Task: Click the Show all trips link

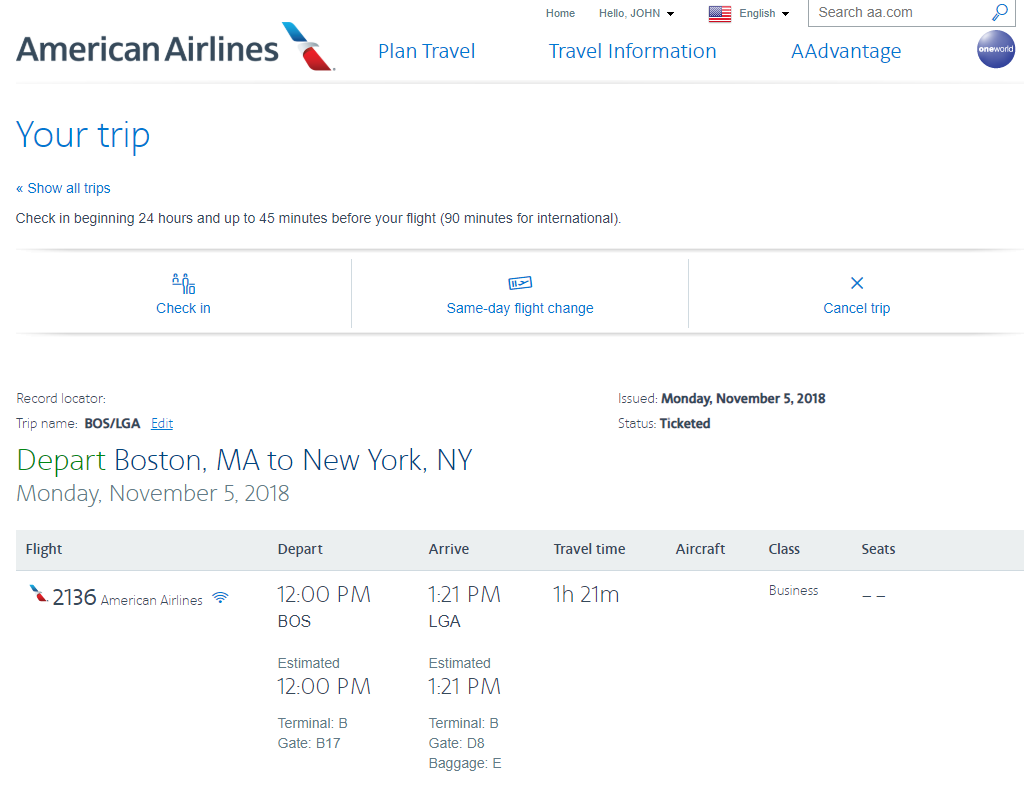Action: [63, 188]
